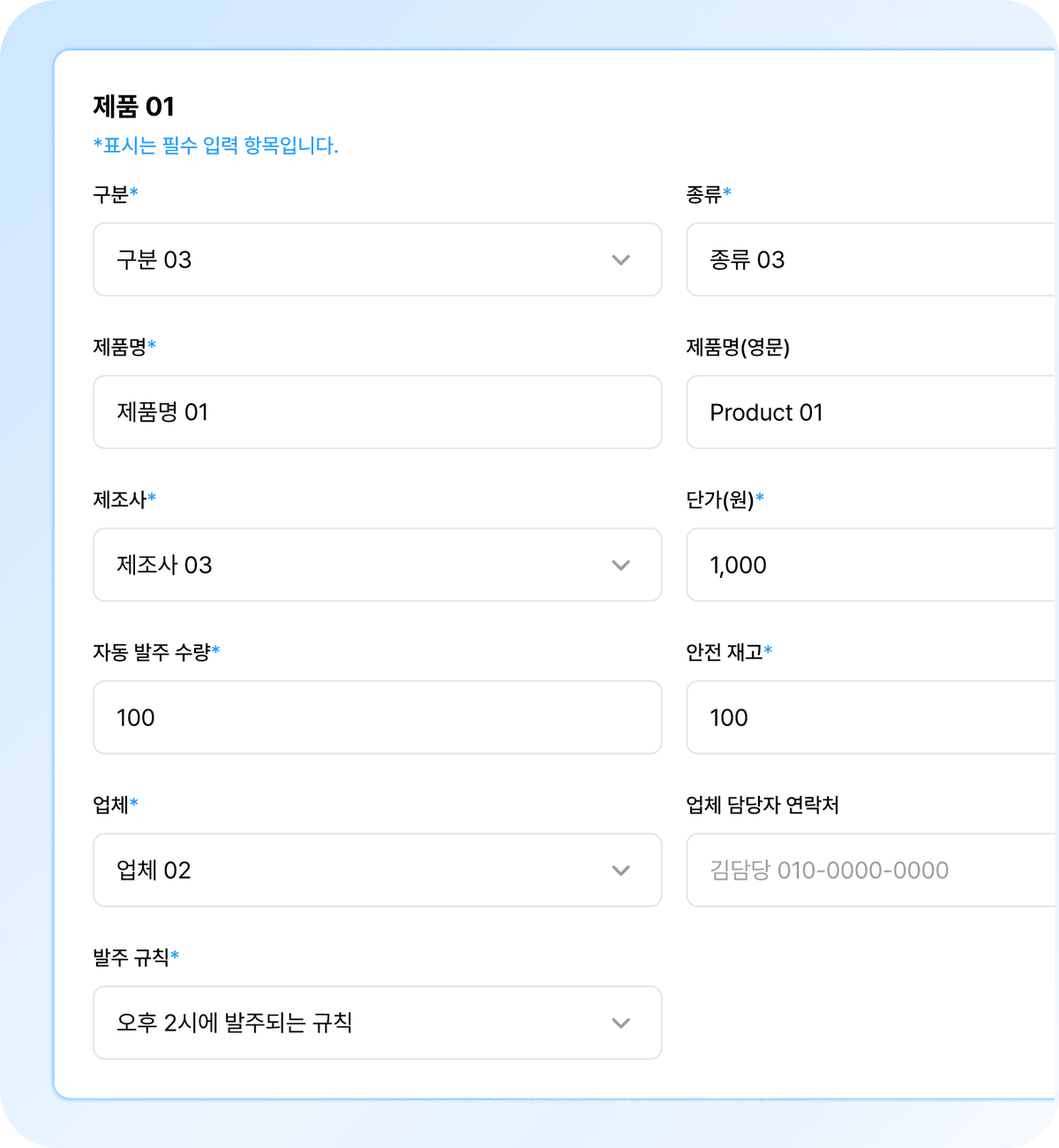Click the chevron on the 업체 select box
The width and height of the screenshot is (1059, 1148).
620,870
